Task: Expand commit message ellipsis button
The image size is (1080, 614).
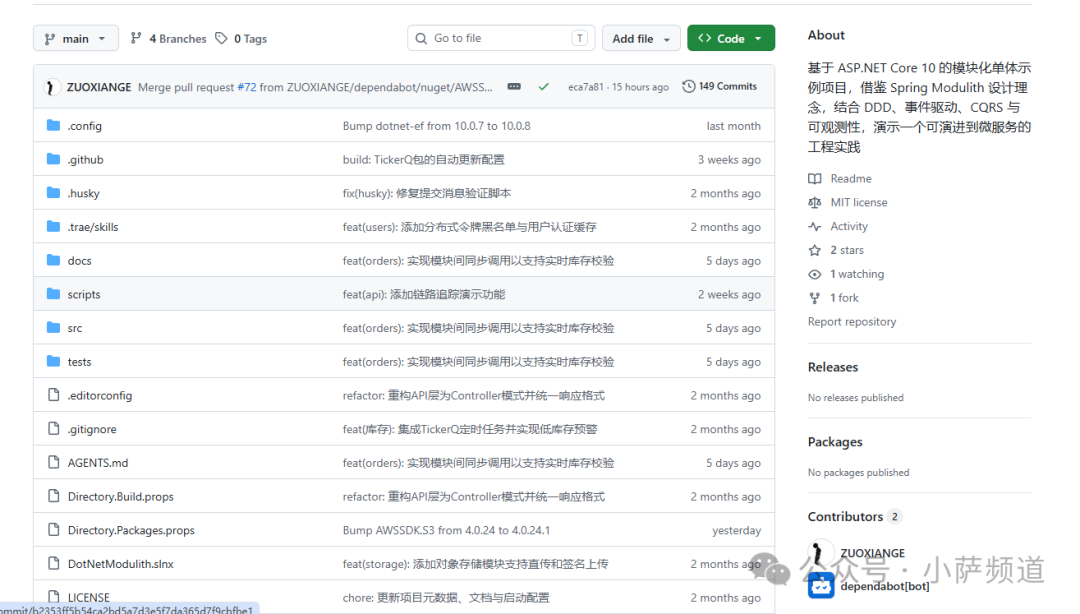Action: (514, 87)
